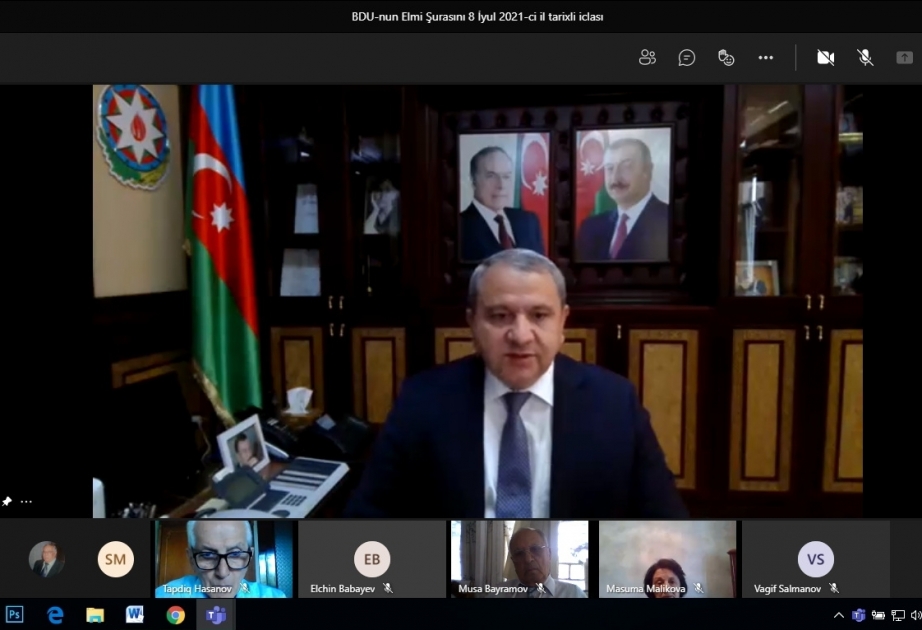Screen dimensions: 922x630
Task: Select the SM participant avatar
Action: (116, 559)
